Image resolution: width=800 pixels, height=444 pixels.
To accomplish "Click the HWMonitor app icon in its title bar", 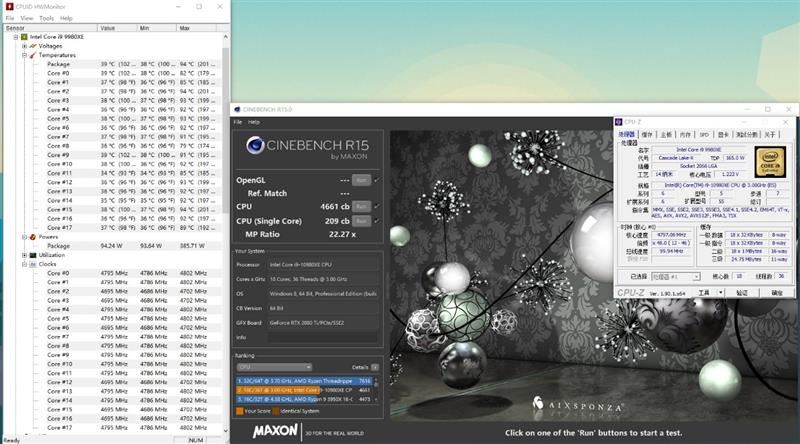I will coord(9,7).
